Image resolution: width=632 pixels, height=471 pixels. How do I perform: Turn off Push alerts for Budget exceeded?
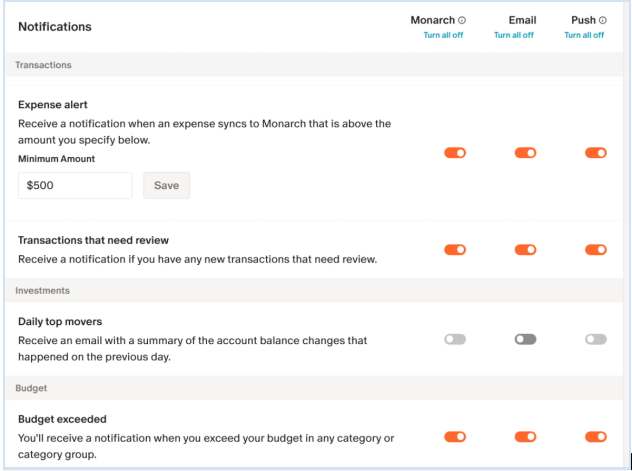tap(596, 436)
